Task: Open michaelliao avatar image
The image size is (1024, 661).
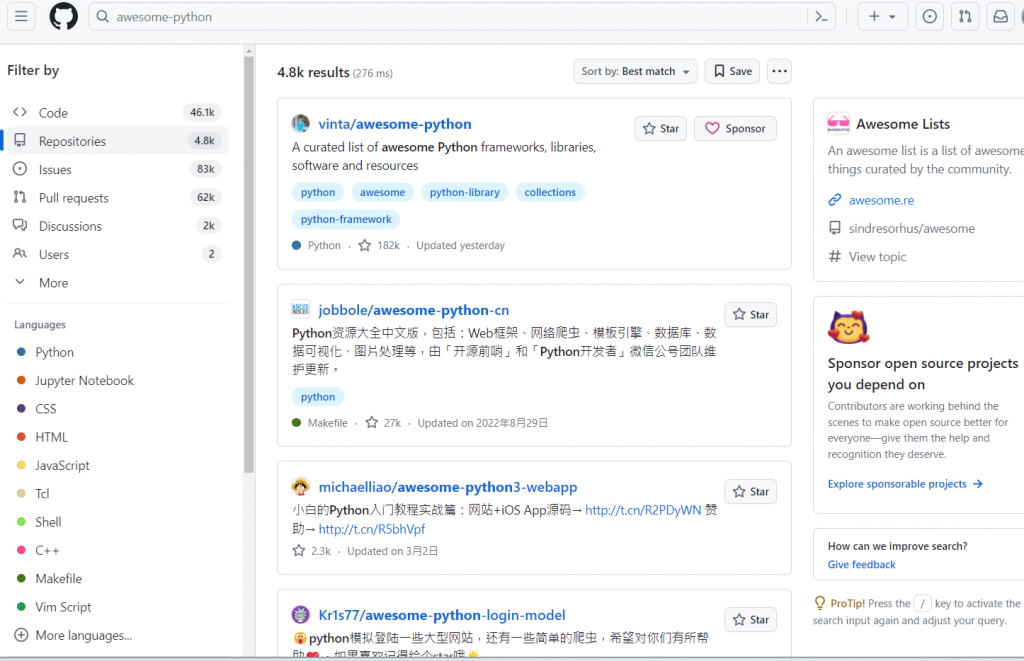Action: (300, 487)
